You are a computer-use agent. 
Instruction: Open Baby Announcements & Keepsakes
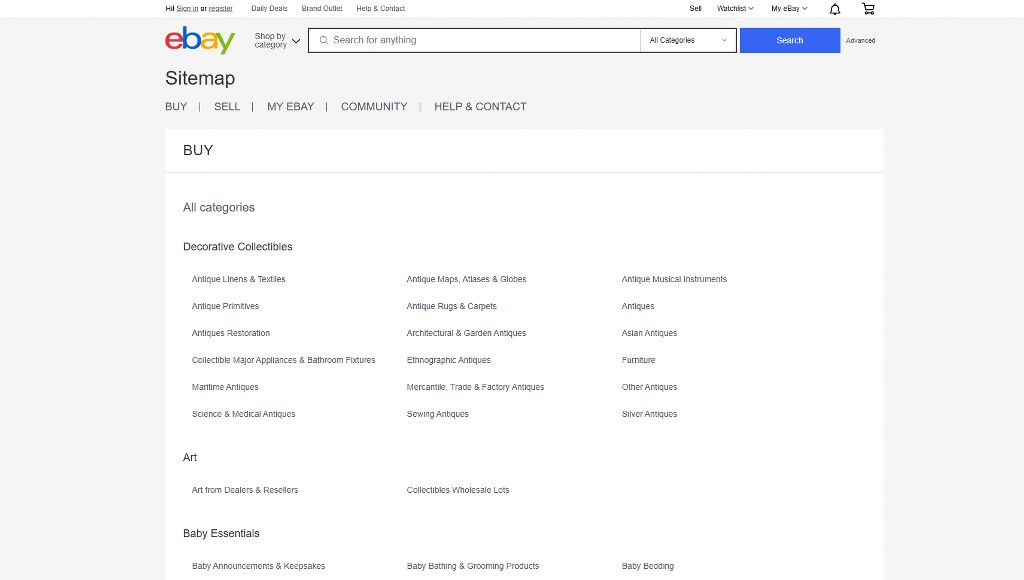click(x=258, y=566)
